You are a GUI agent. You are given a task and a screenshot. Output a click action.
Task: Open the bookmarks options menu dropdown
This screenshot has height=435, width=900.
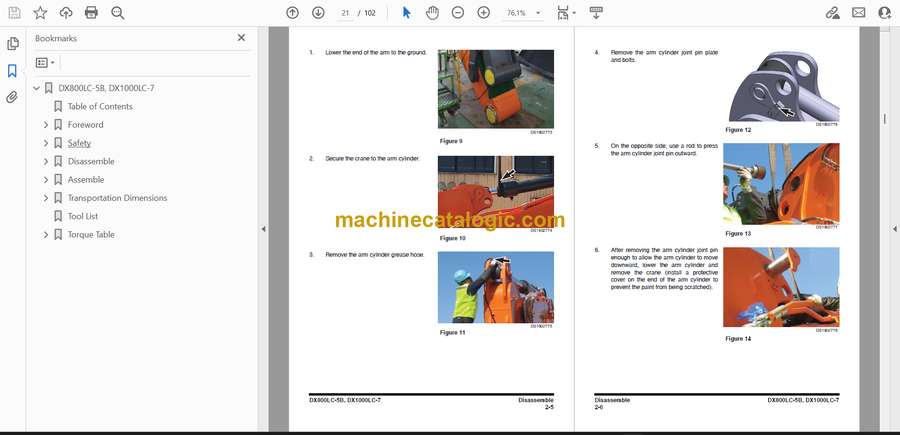point(46,62)
